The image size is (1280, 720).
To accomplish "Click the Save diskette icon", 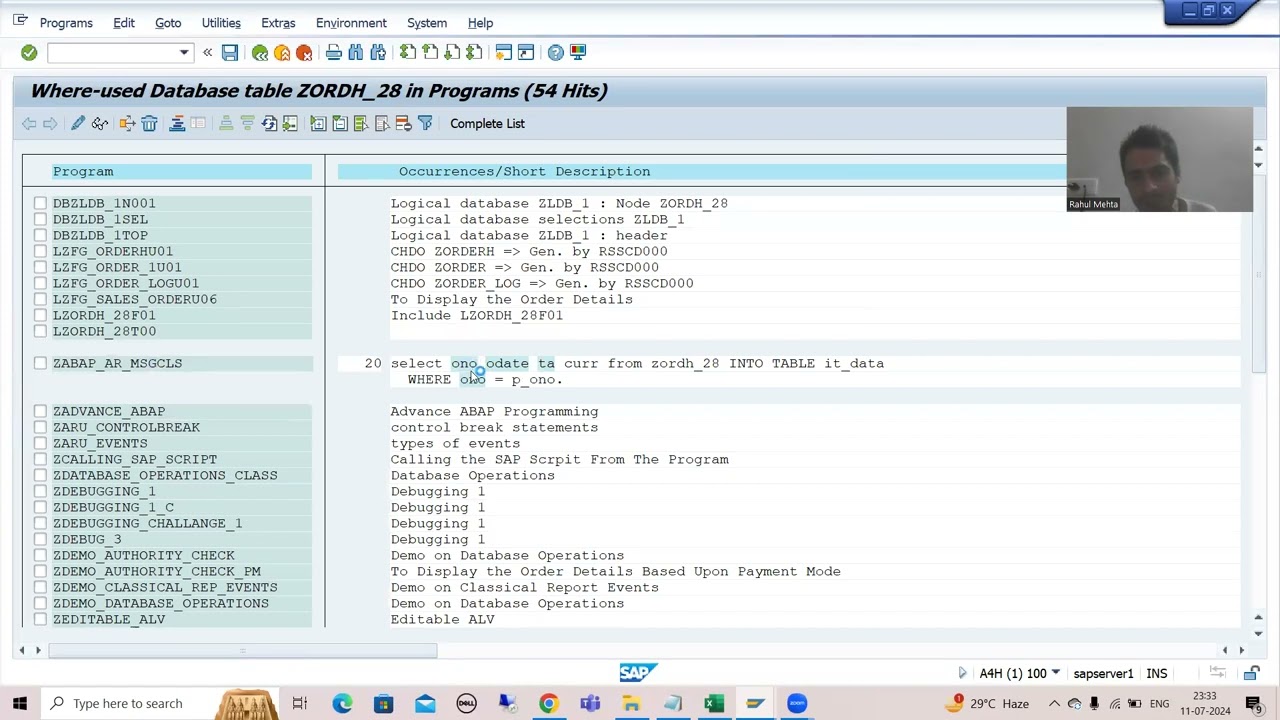I will tap(230, 52).
